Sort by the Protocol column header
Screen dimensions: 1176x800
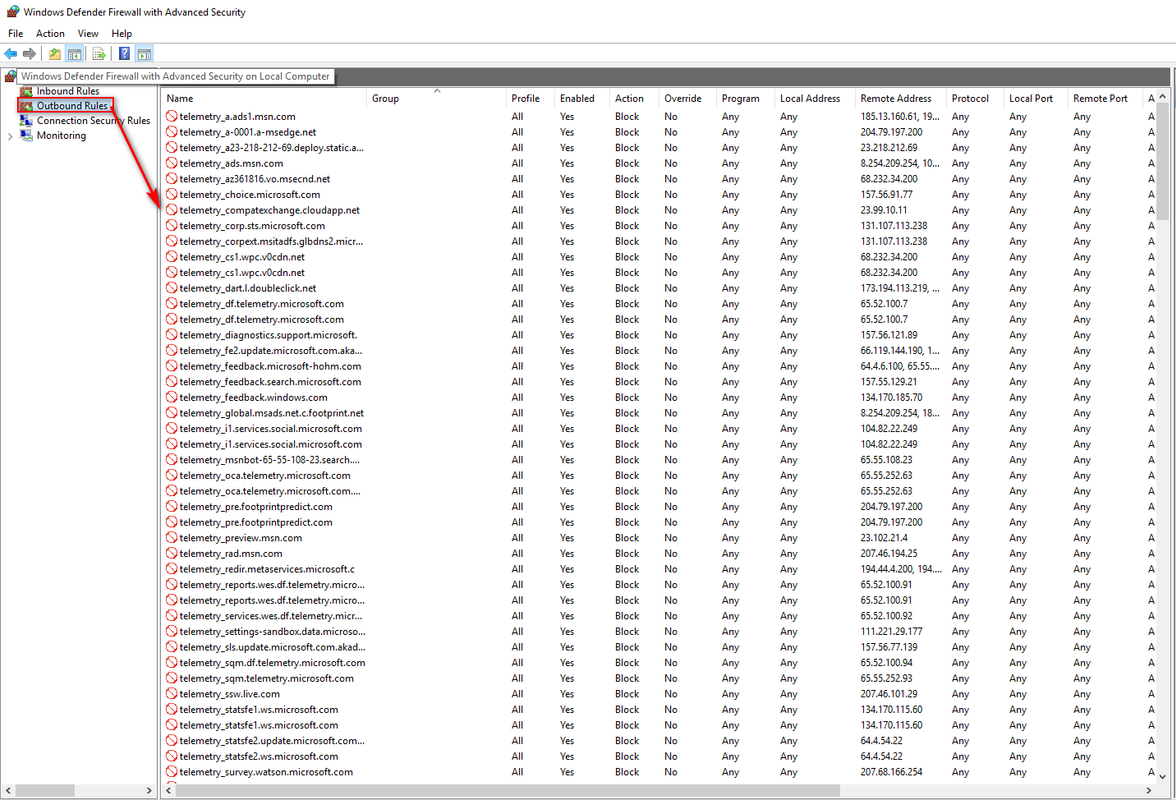976,98
